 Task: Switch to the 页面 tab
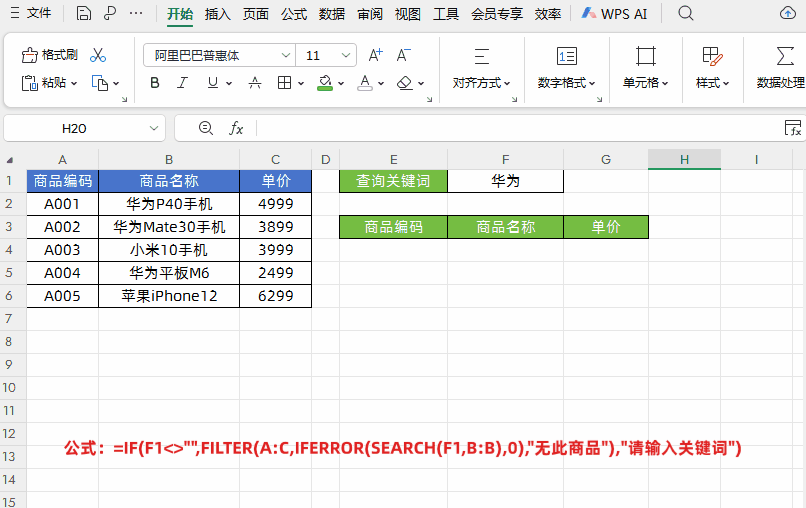(x=255, y=14)
